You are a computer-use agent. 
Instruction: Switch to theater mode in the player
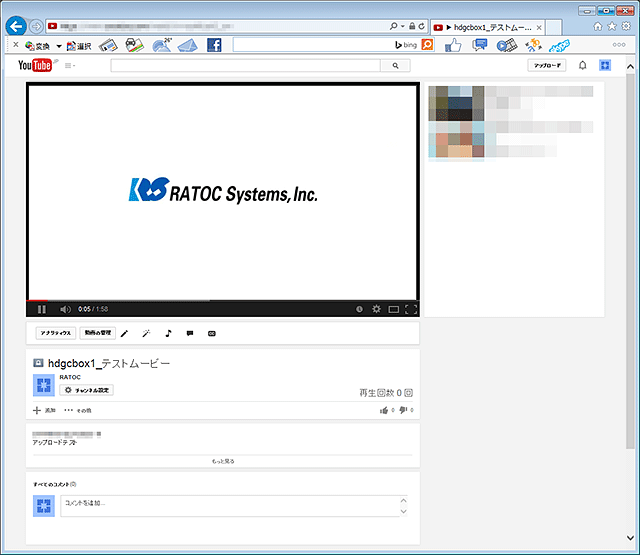(x=393, y=309)
